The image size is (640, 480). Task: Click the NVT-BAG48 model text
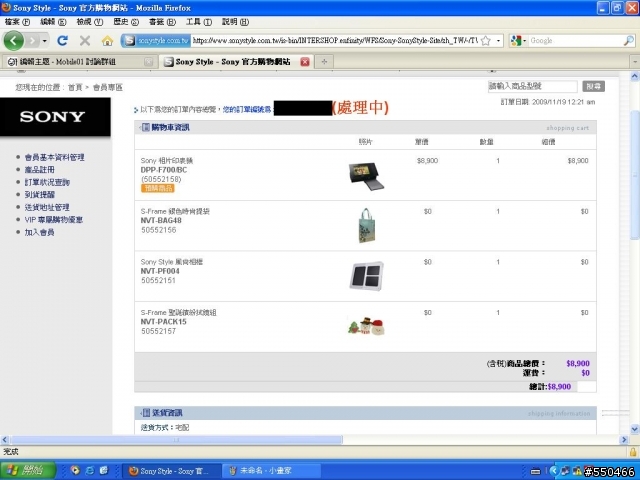(x=161, y=220)
